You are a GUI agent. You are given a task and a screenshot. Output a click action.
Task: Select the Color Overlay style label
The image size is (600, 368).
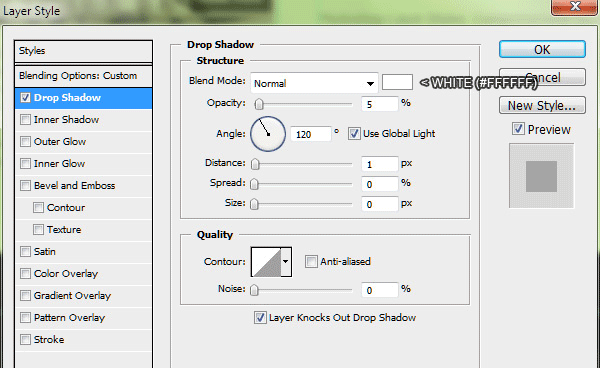point(66,274)
